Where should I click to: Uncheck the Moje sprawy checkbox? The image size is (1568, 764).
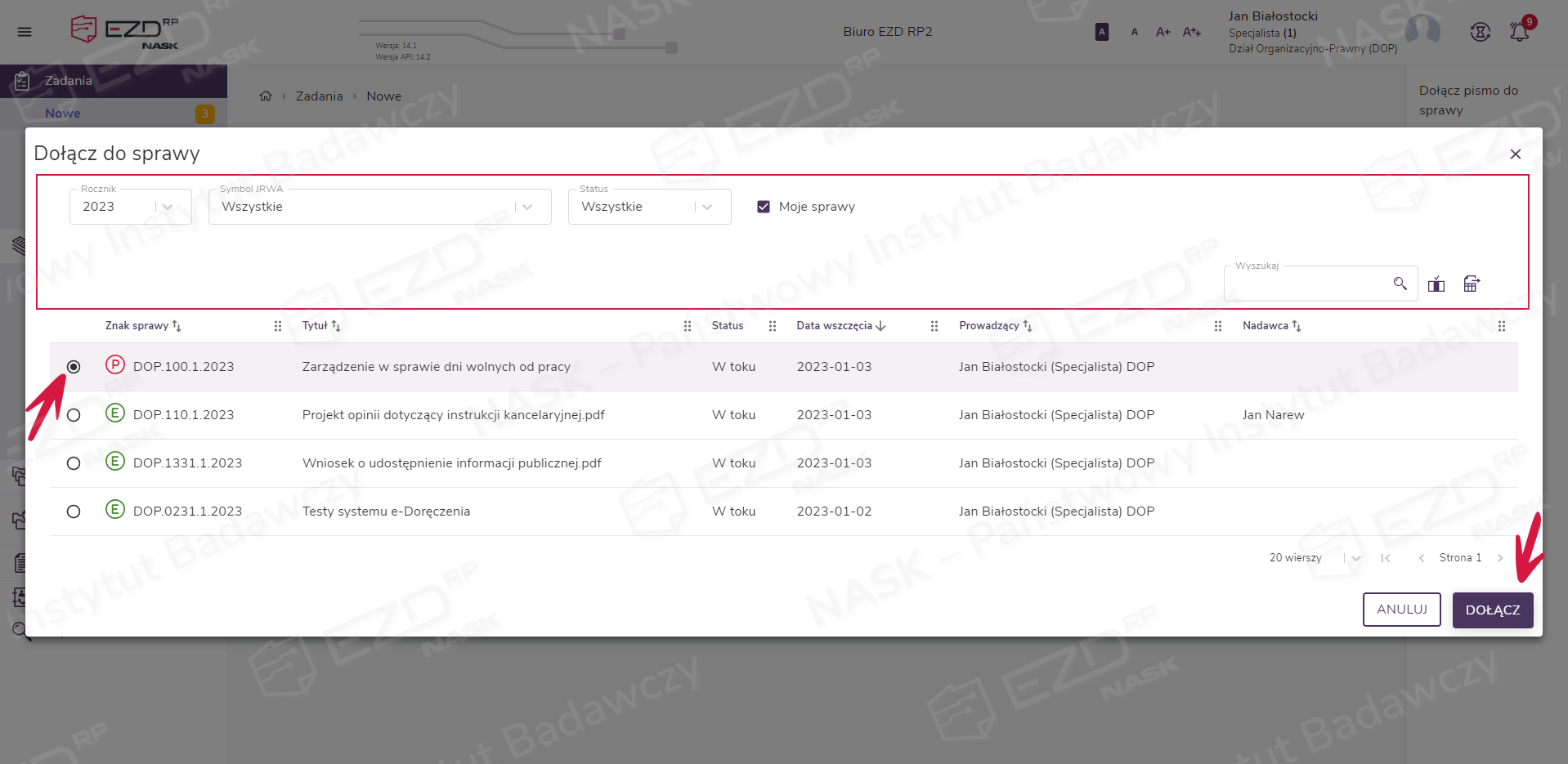[764, 207]
